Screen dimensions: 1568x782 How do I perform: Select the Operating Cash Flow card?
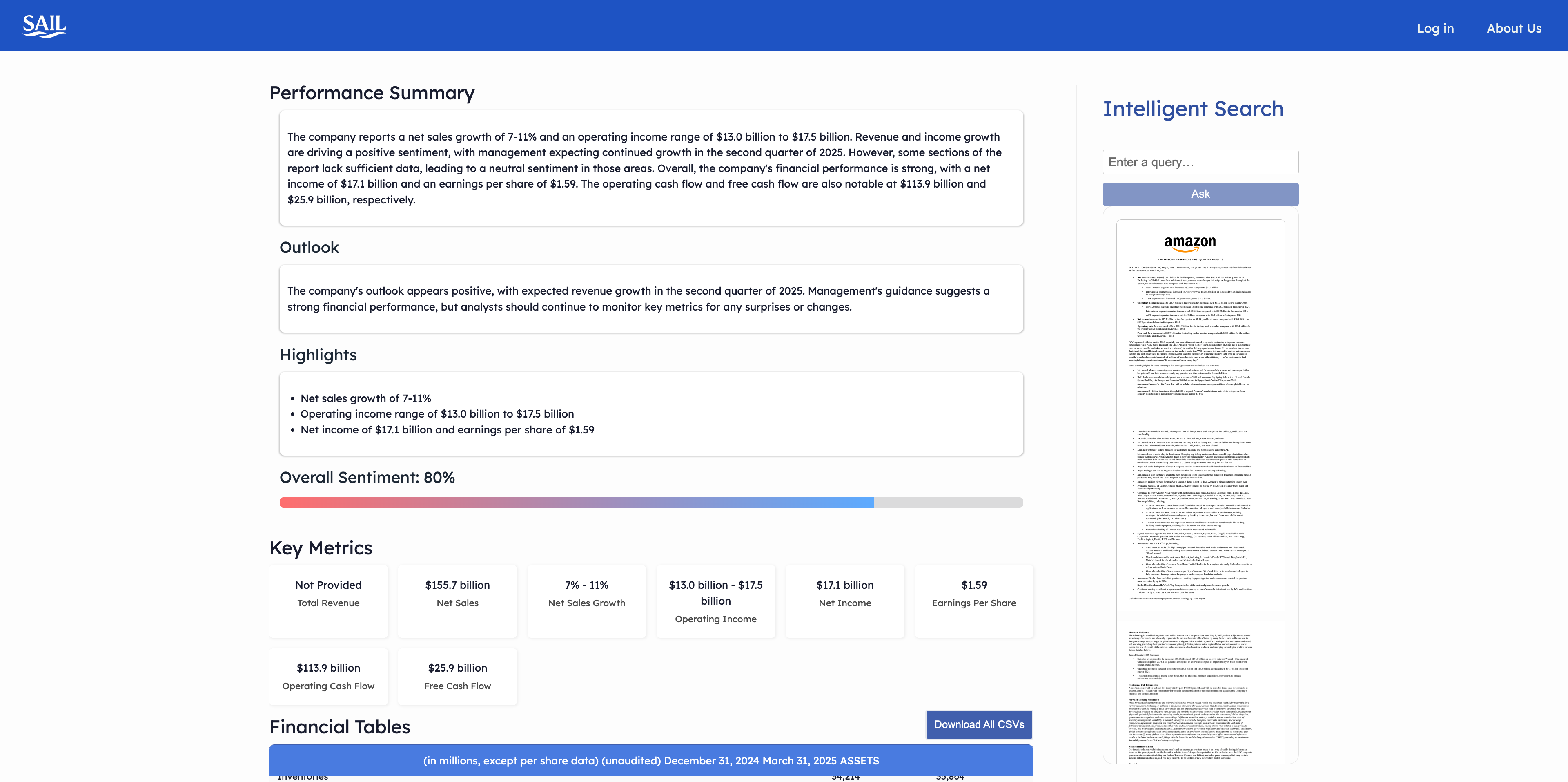328,676
